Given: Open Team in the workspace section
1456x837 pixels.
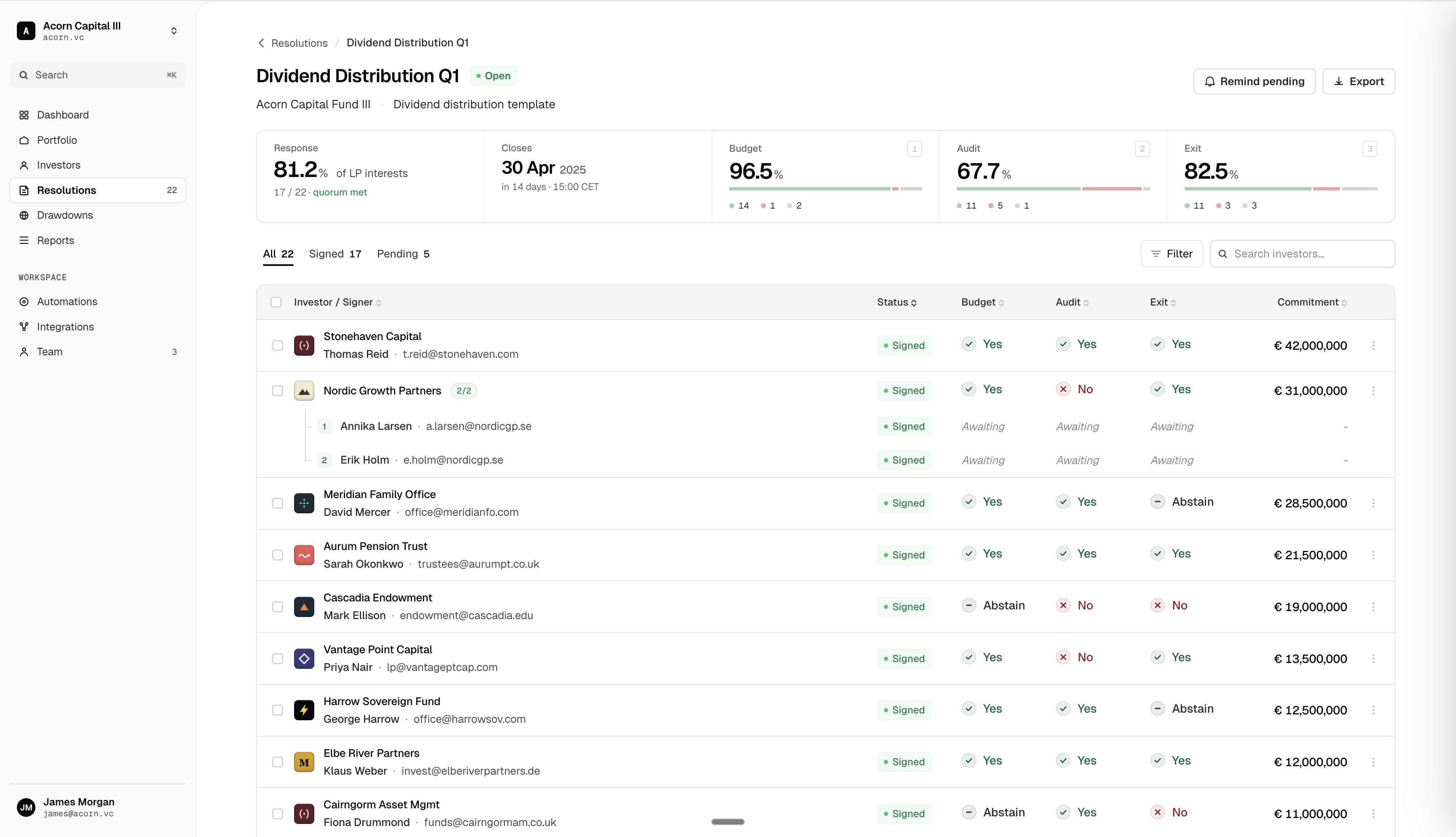Looking at the screenshot, I should click(98, 352).
